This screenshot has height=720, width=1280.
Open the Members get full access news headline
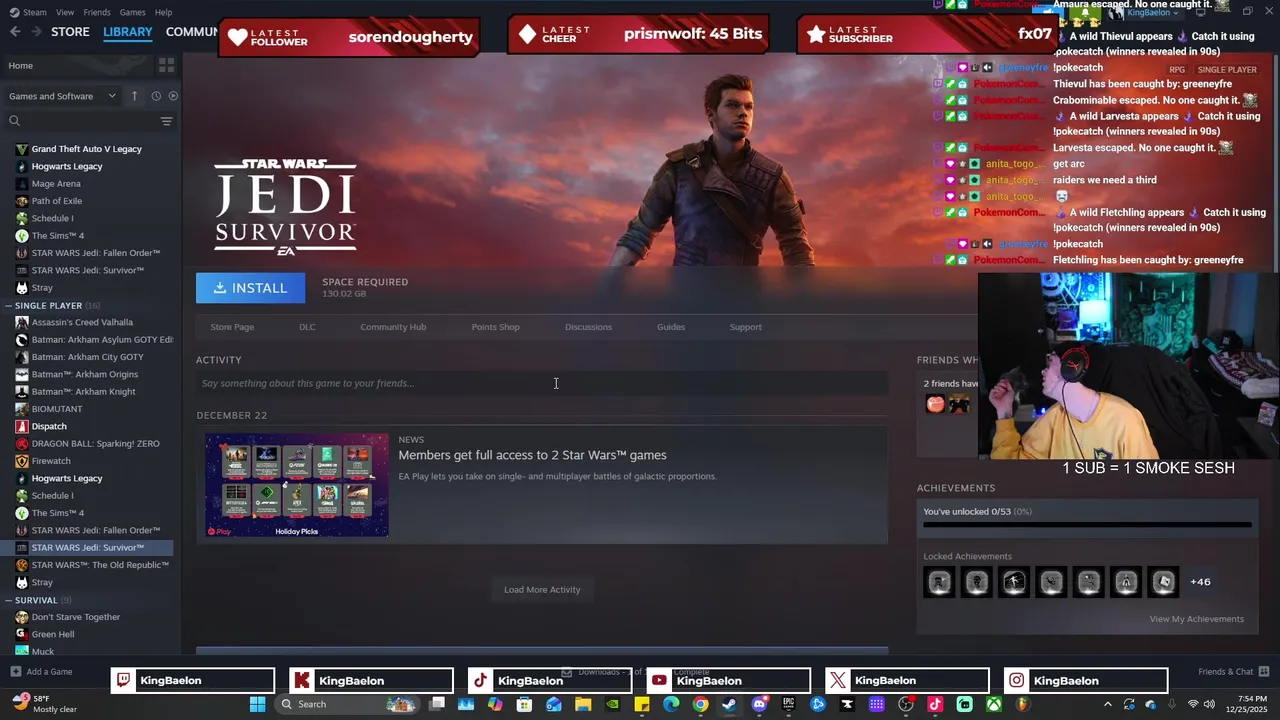(532, 455)
